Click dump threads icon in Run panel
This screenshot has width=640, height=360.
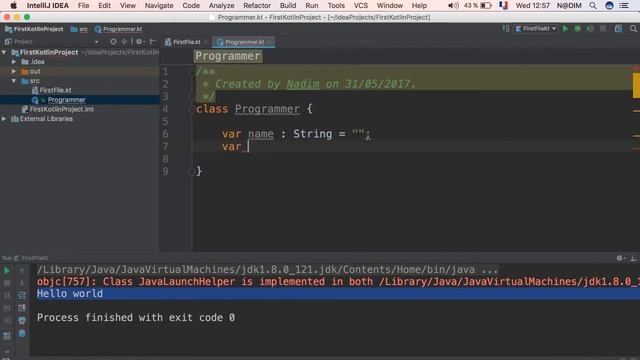(x=7, y=308)
